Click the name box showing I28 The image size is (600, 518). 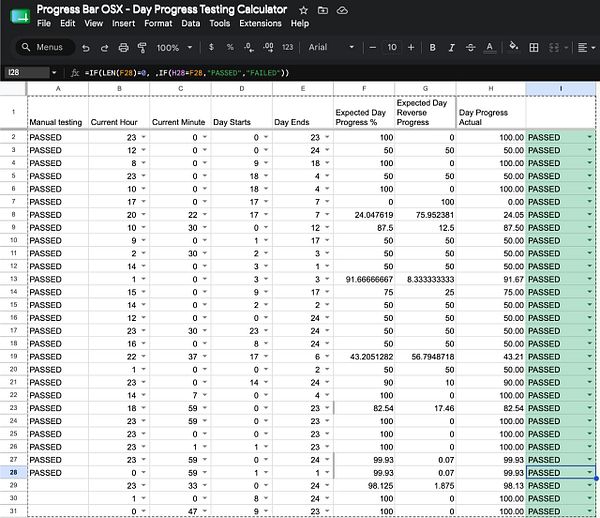pos(26,72)
